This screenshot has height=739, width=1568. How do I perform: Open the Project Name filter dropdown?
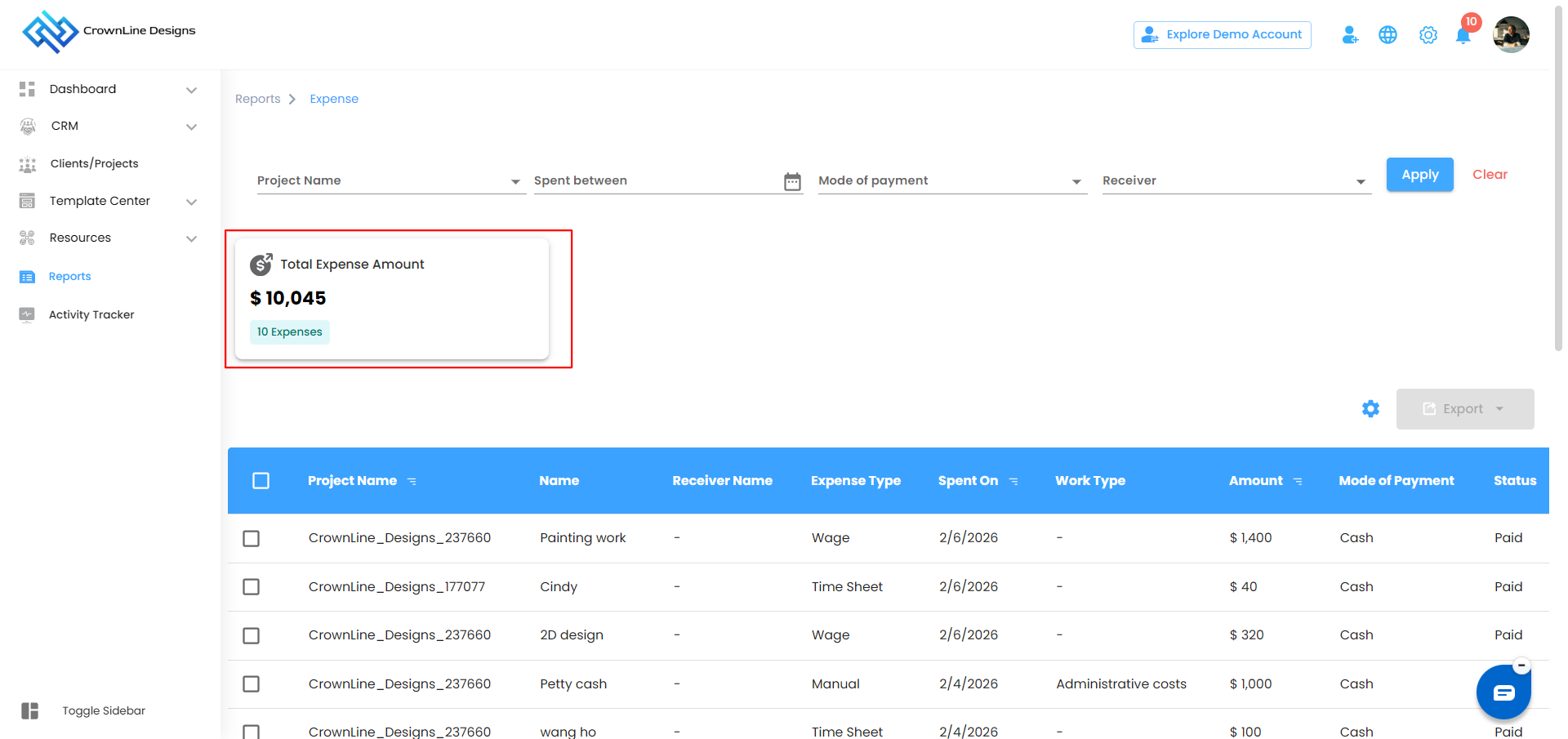[391, 180]
